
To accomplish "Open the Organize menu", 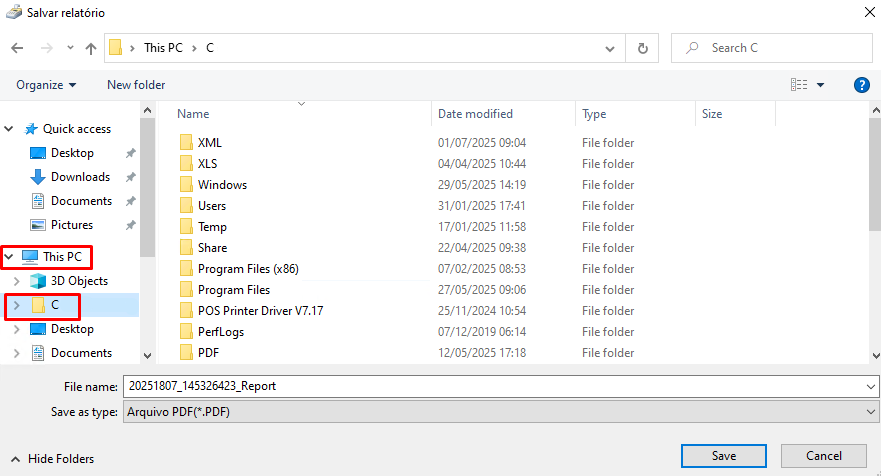I will [x=46, y=85].
